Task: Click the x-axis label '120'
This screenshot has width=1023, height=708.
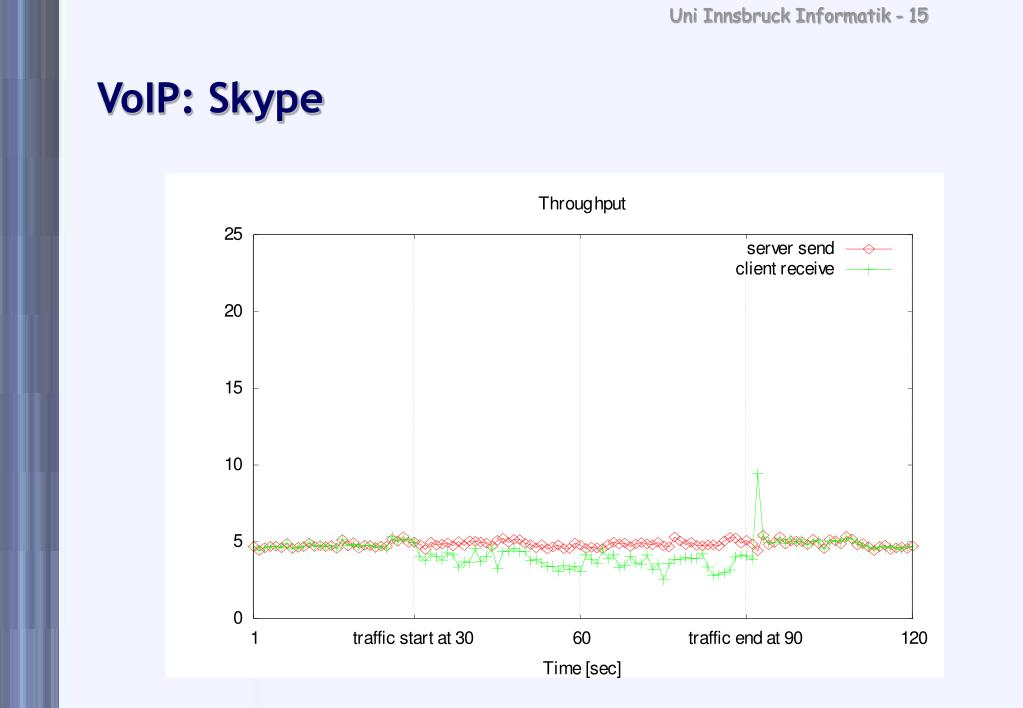Action: (914, 638)
